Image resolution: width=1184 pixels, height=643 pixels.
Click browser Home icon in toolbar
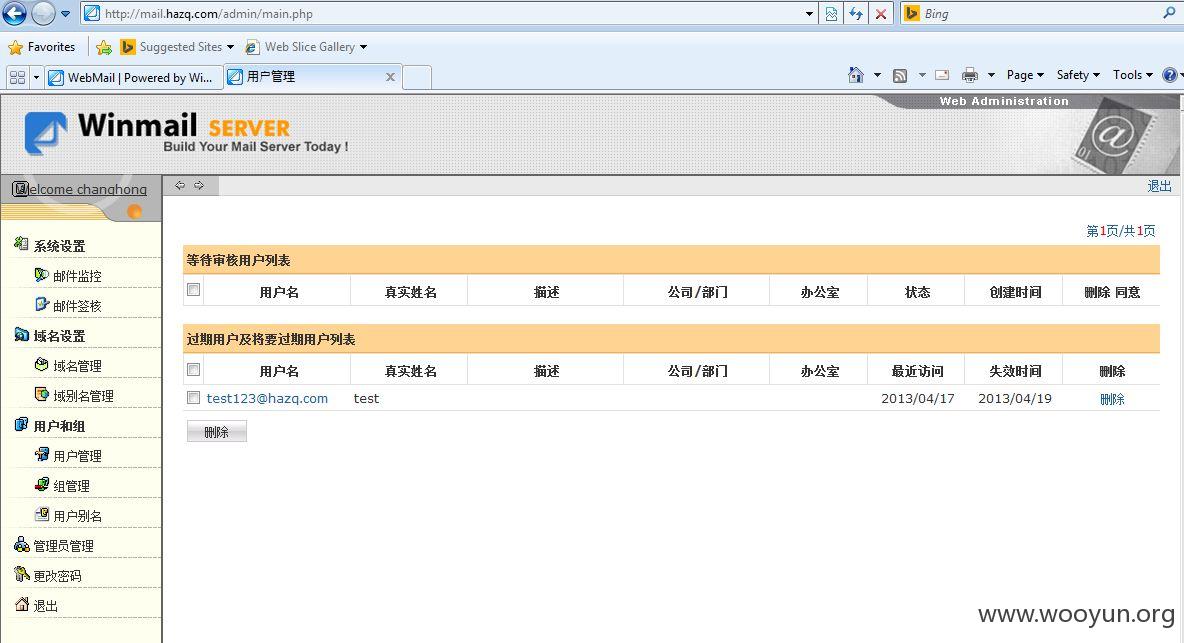(856, 75)
